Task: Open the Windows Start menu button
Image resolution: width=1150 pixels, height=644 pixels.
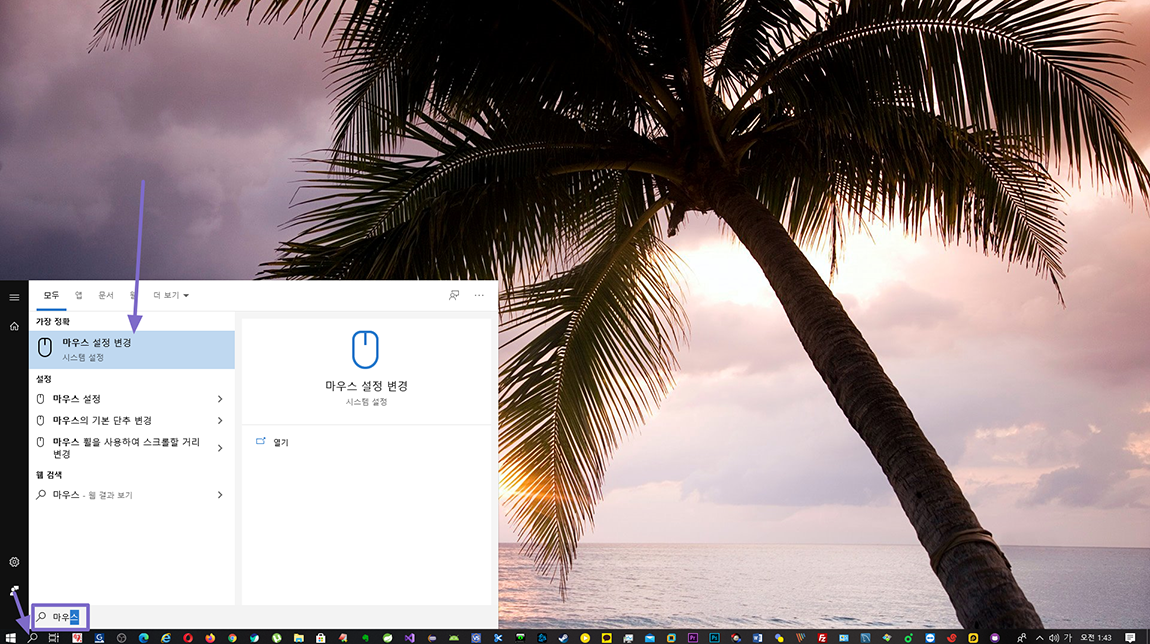Action: point(10,637)
